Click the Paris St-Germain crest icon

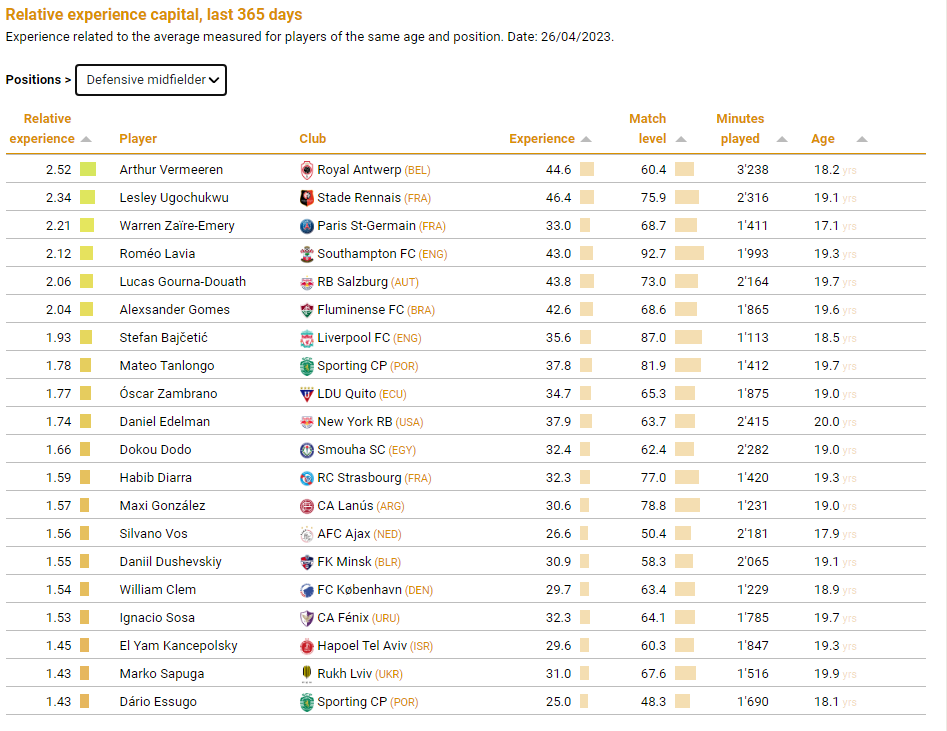[x=307, y=226]
